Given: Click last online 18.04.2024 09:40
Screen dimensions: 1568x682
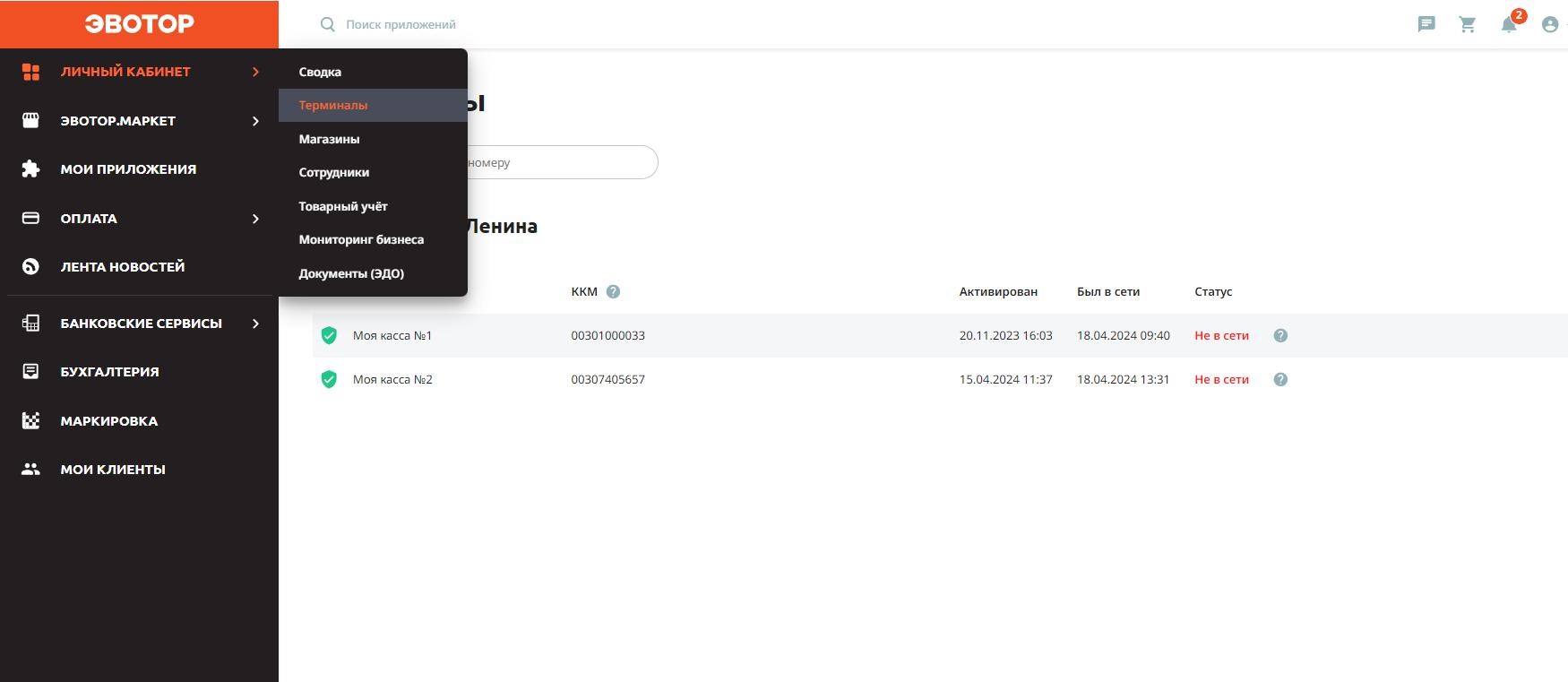Looking at the screenshot, I should 1124,335.
